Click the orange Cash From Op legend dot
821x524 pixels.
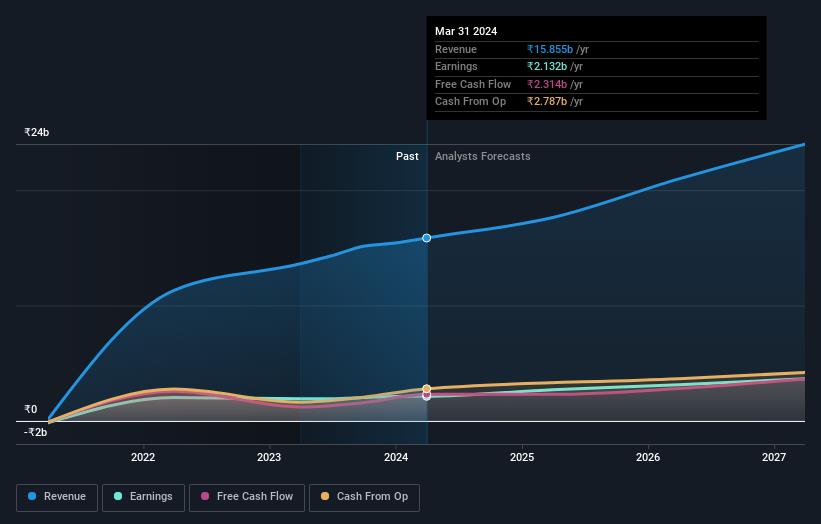[325, 496]
